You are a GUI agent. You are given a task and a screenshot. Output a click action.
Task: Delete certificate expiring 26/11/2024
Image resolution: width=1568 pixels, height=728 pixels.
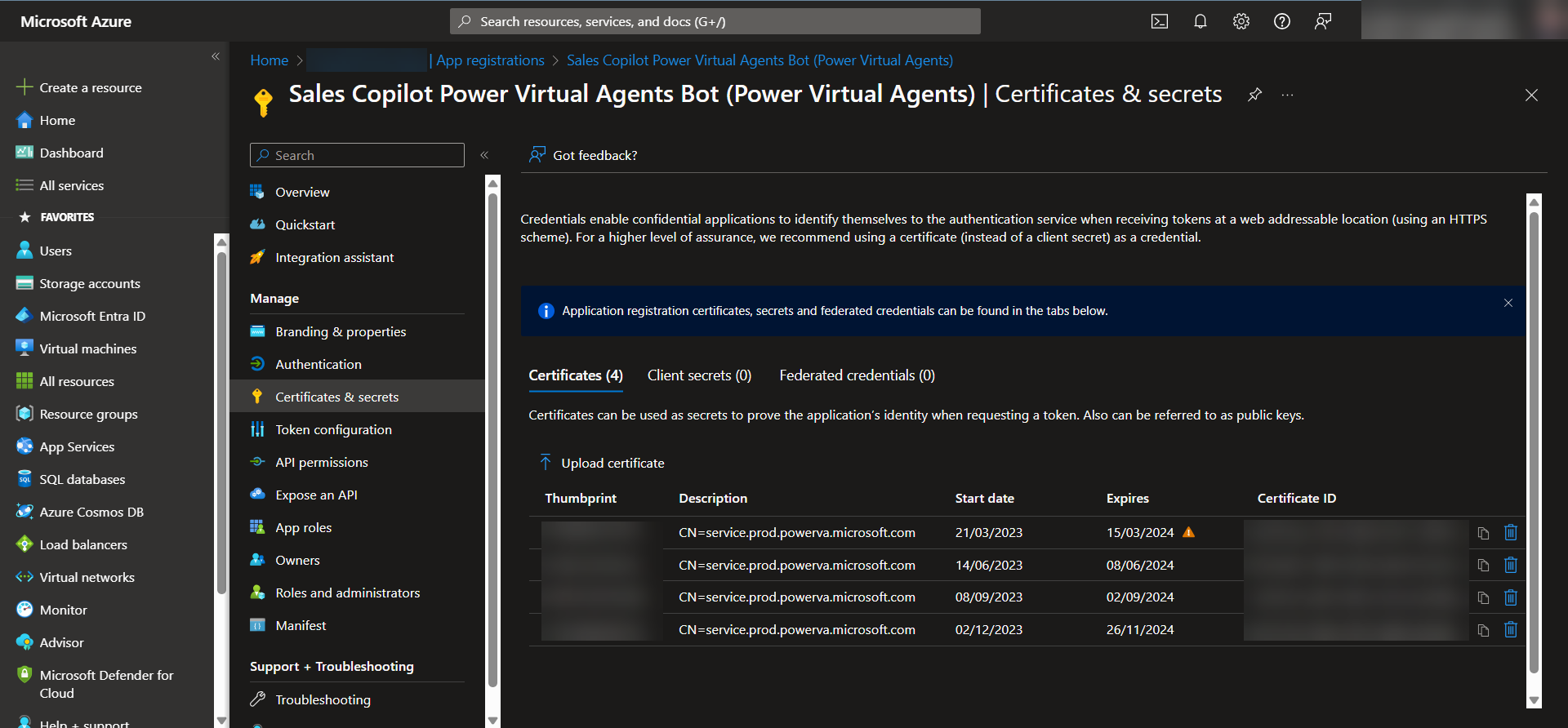[1511, 629]
